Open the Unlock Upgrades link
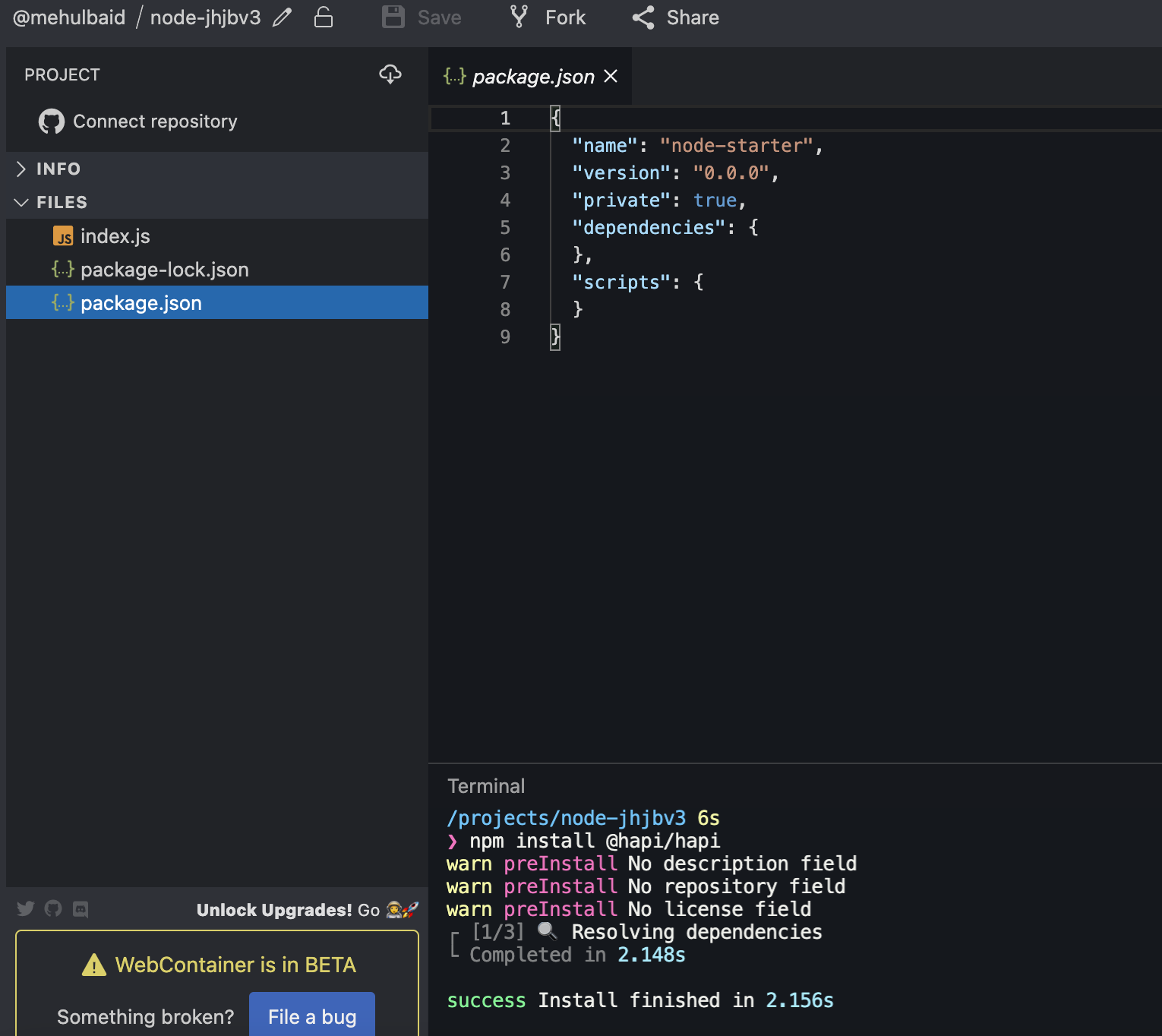 click(x=274, y=909)
